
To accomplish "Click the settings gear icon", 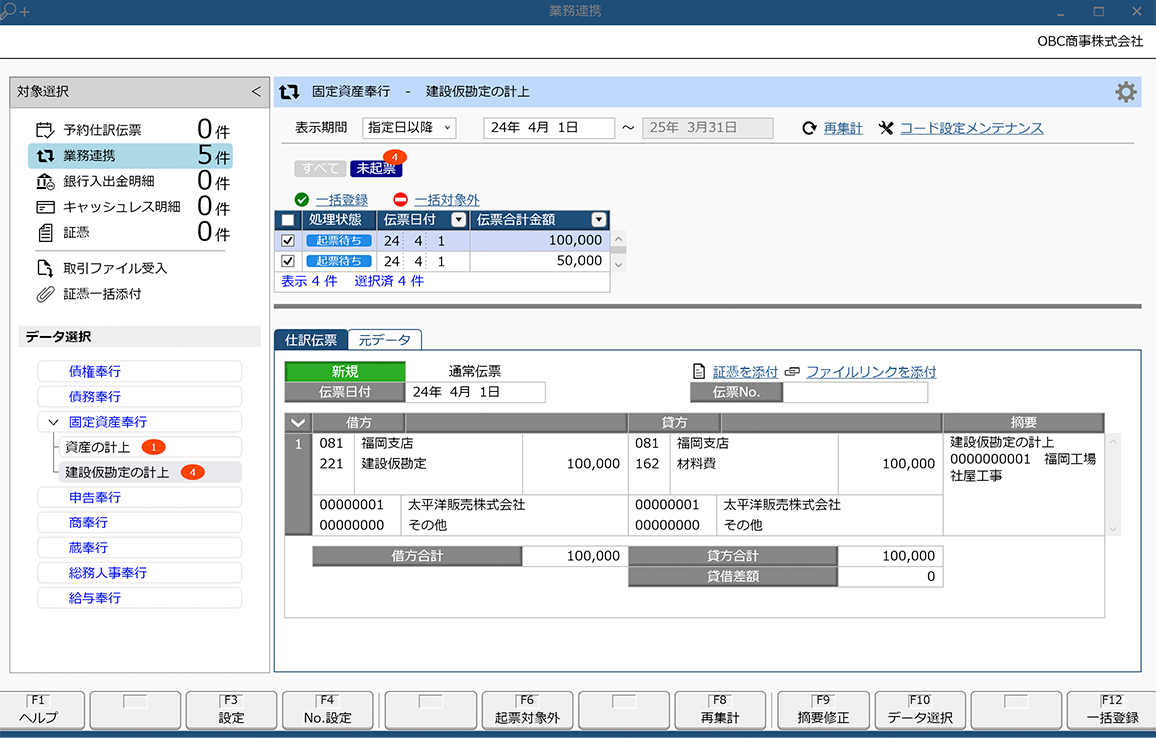I will [1126, 93].
